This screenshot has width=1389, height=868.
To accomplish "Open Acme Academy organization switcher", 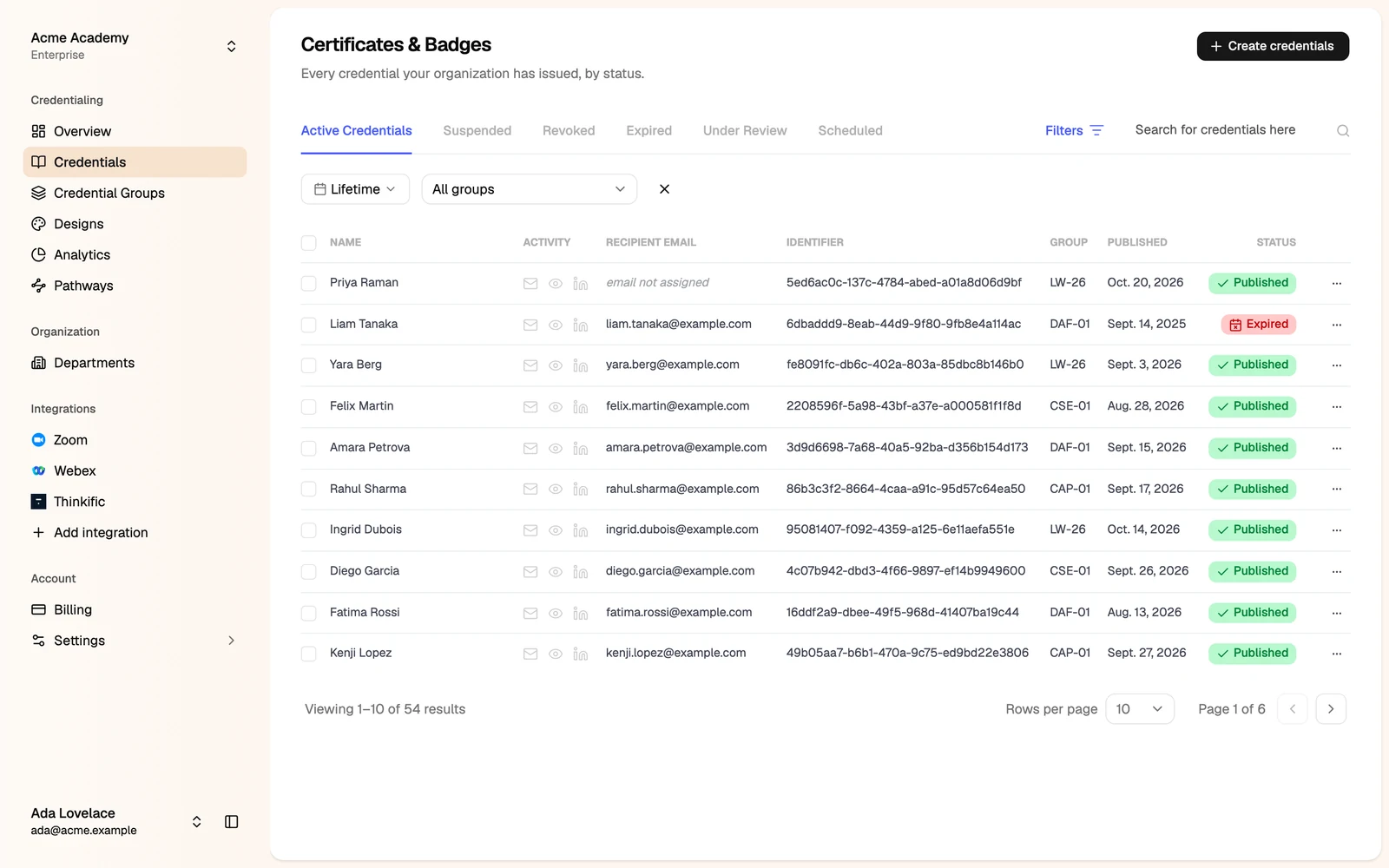I will click(135, 46).
